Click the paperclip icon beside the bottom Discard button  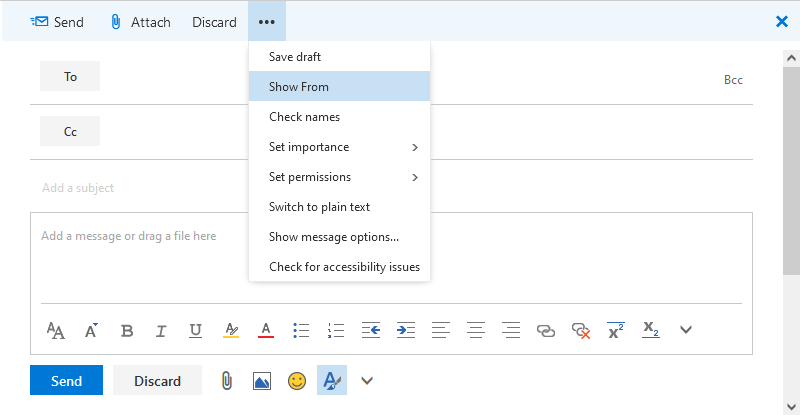click(x=227, y=380)
